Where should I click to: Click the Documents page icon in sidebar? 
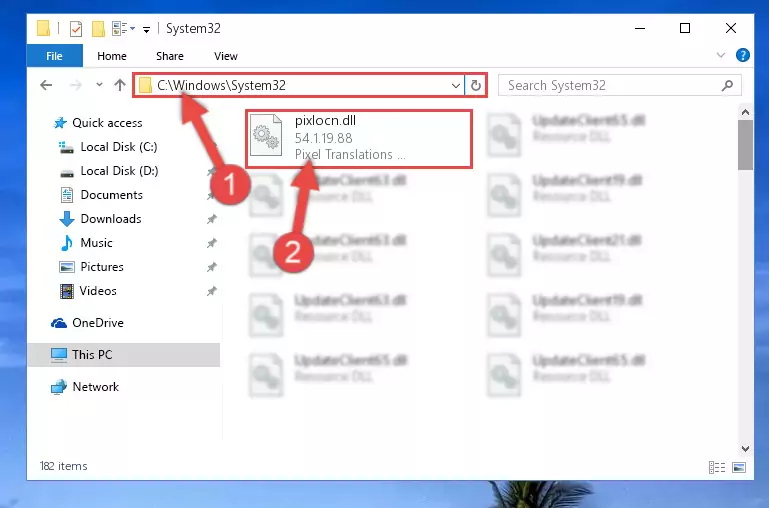click(x=67, y=195)
